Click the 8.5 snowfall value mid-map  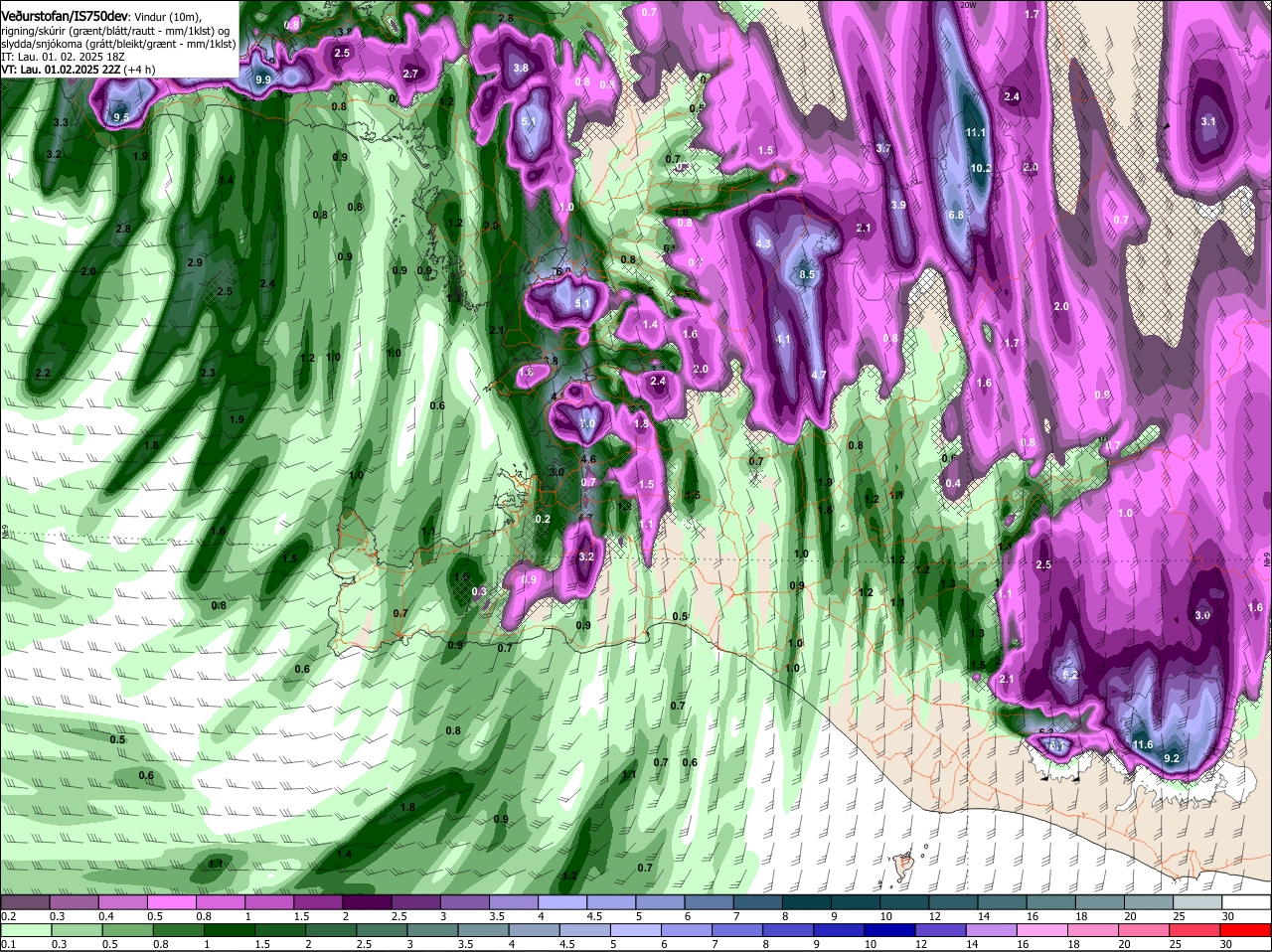click(807, 274)
